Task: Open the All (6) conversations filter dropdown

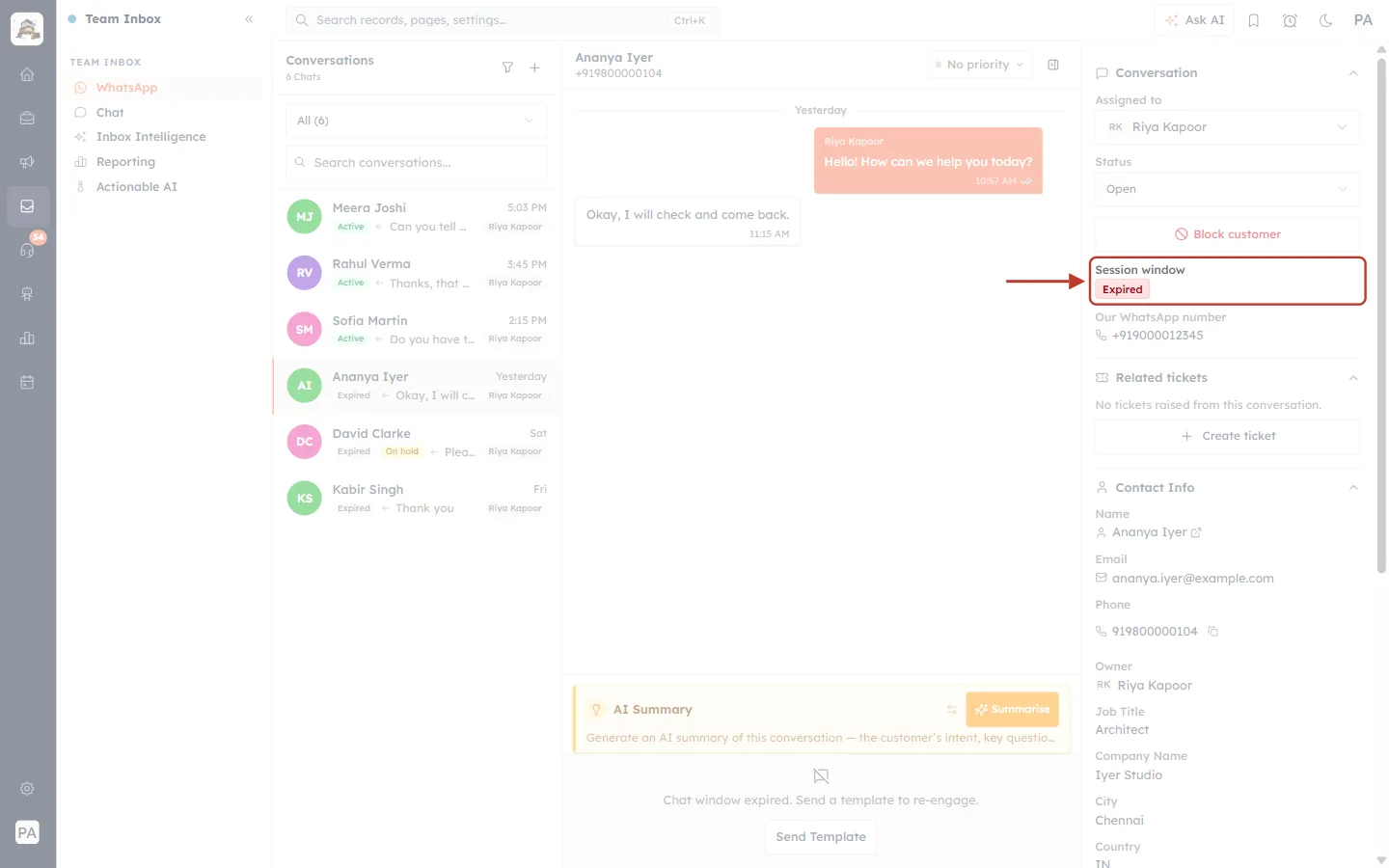Action: pos(416,121)
